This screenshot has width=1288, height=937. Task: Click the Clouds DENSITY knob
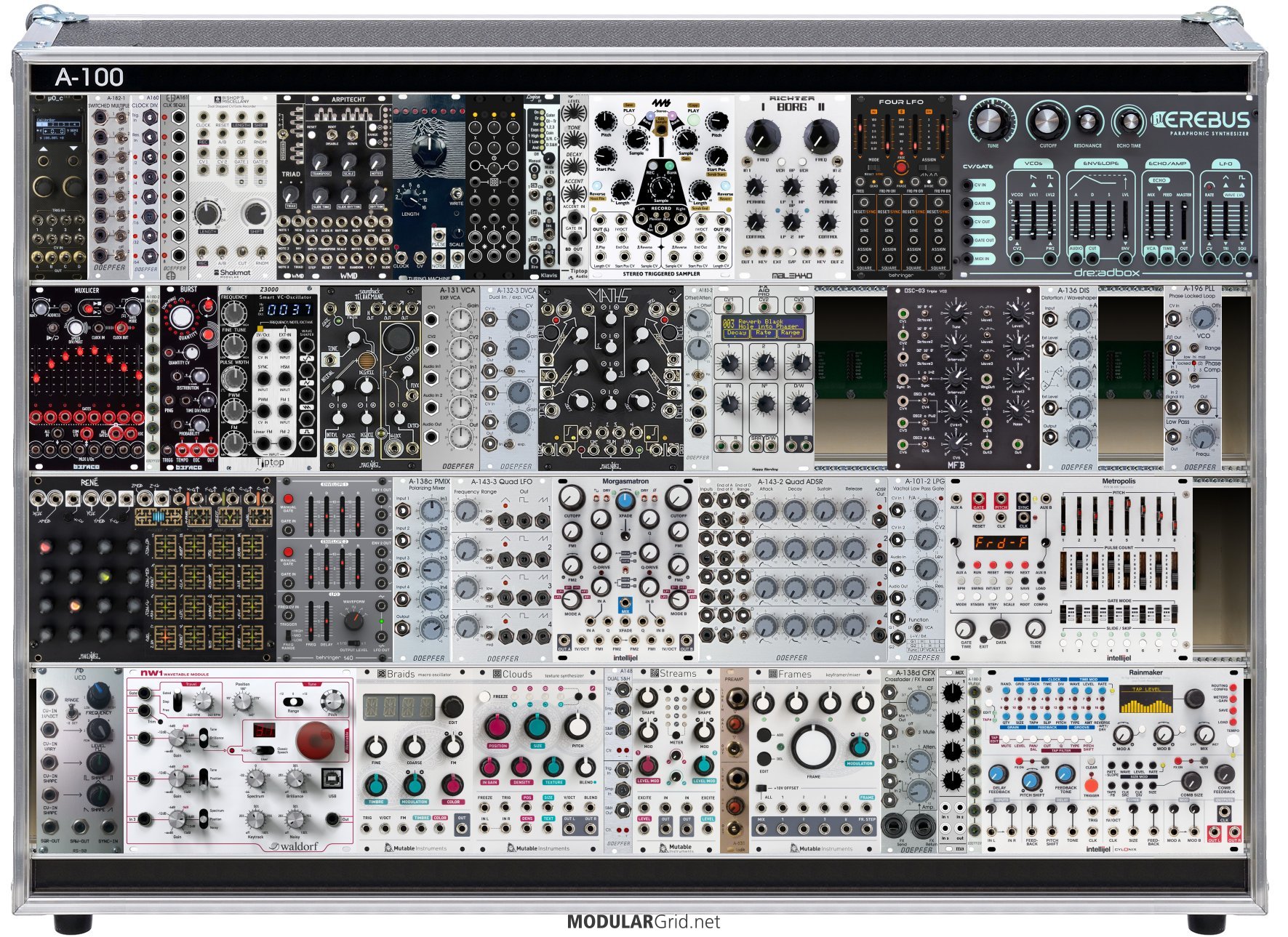pyautogui.click(x=521, y=768)
